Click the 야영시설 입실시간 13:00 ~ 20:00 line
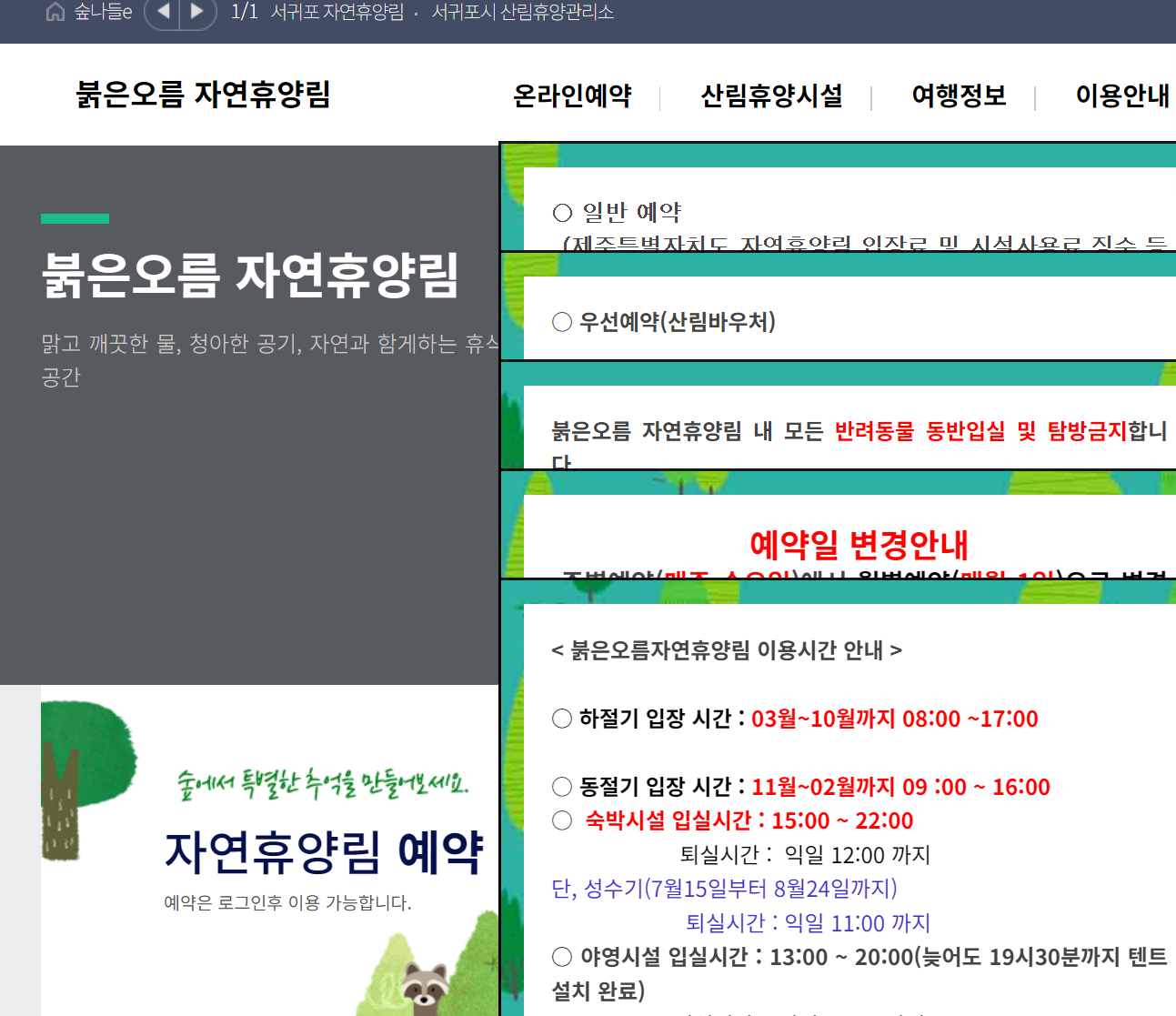 859,973
